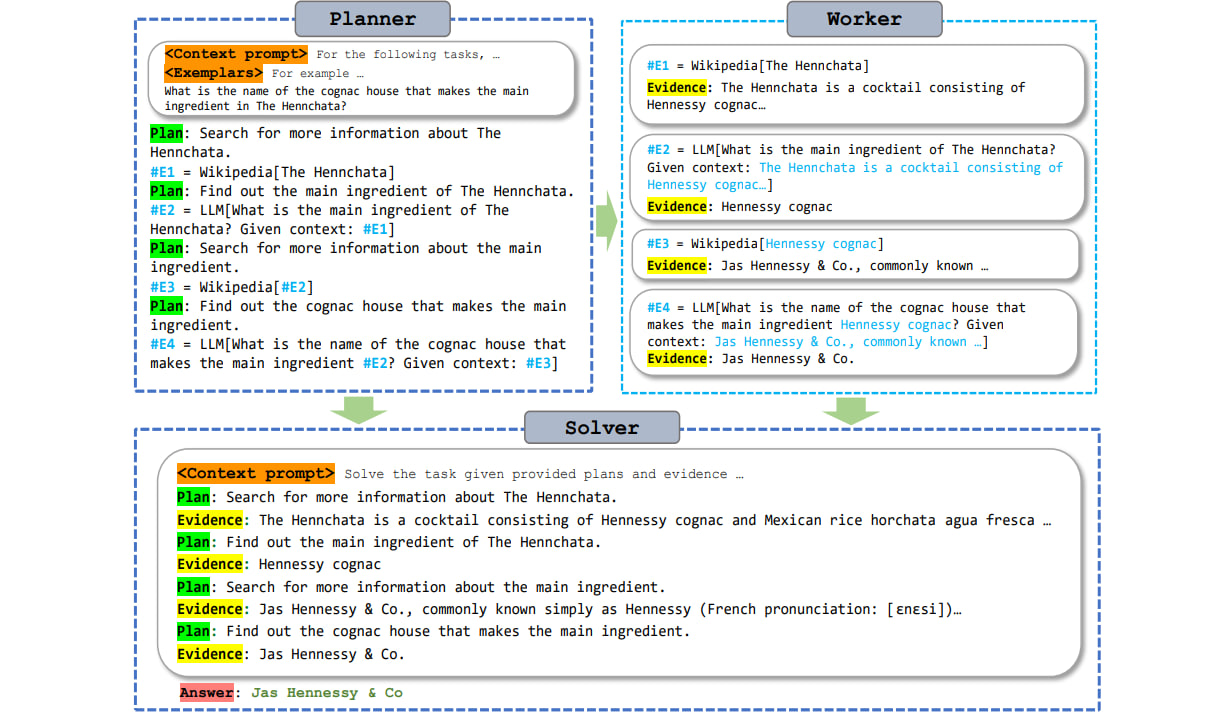Select the orange Context prompt tag in Planner

(x=235, y=54)
